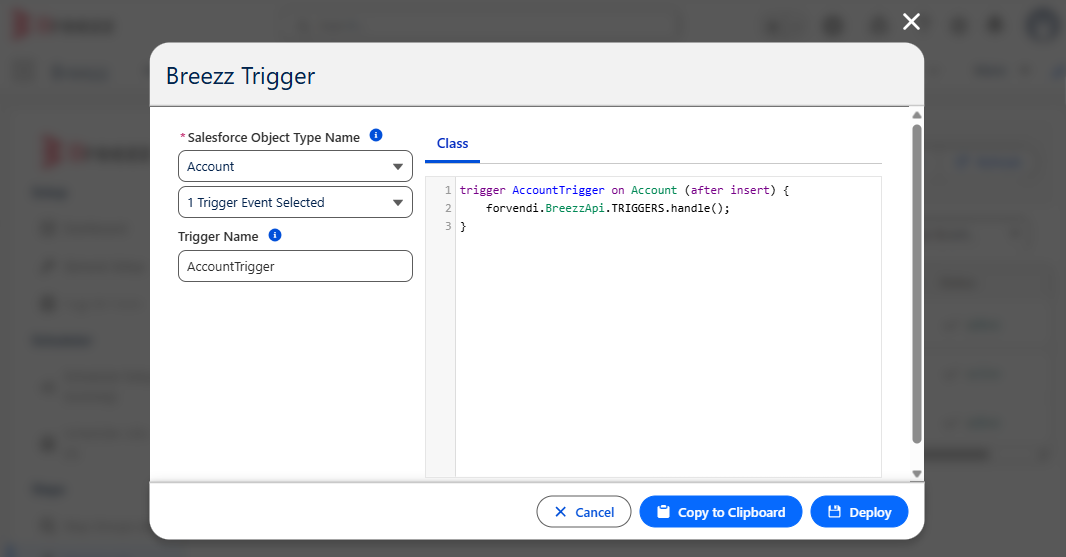
Task: Show info for Salesforce Object Type Name
Action: [x=376, y=135]
